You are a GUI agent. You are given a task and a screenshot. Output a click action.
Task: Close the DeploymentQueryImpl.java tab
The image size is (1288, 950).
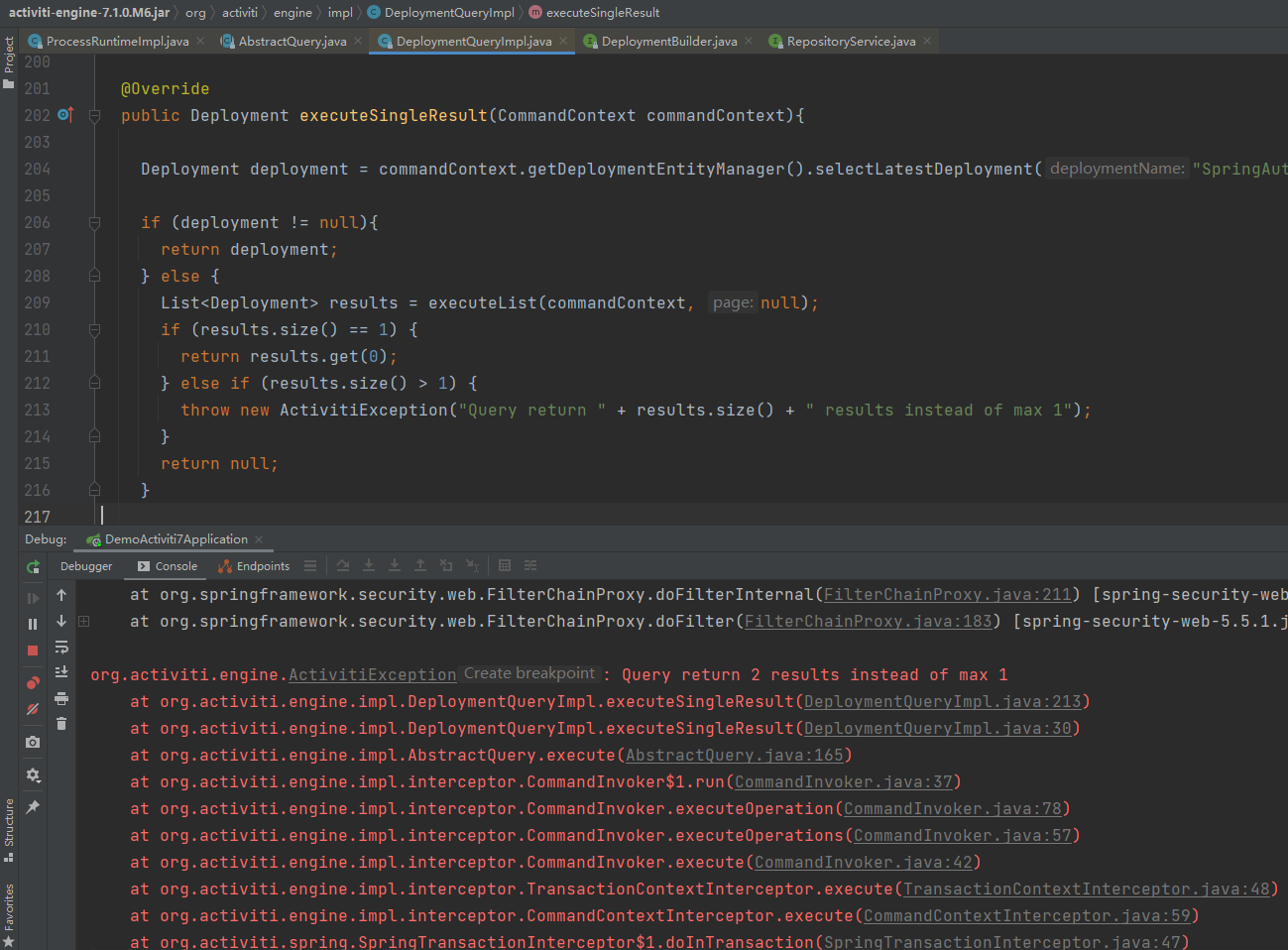563,41
